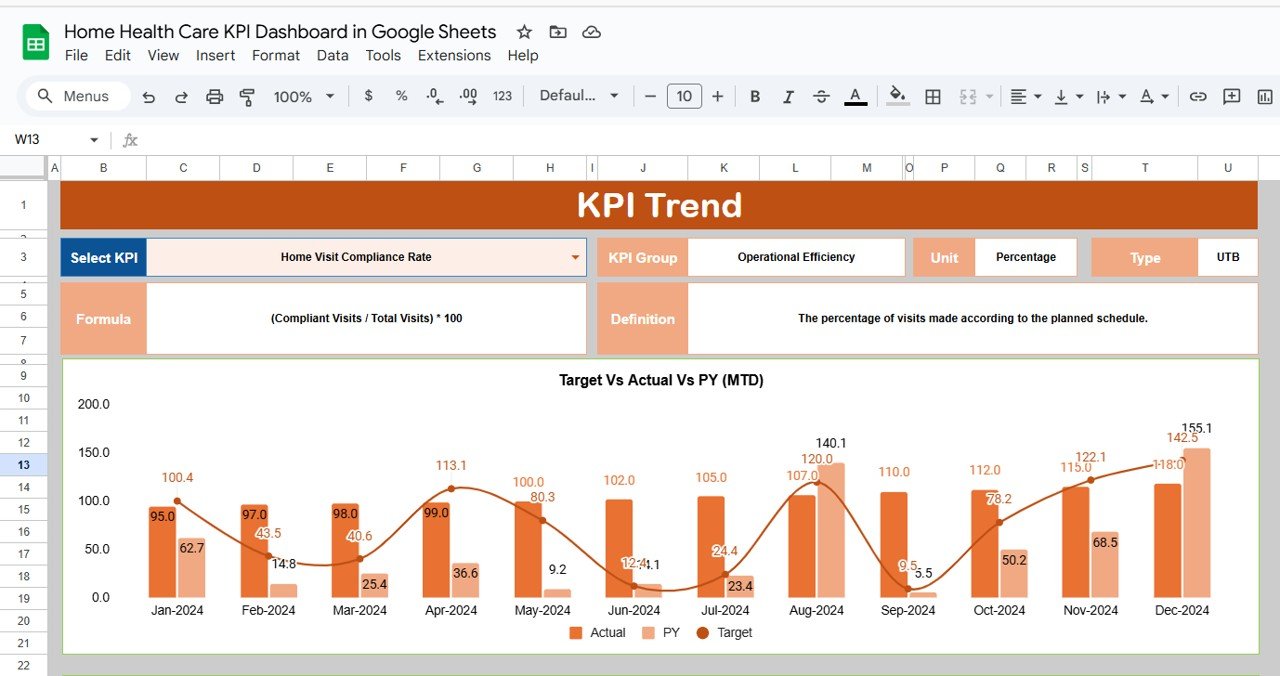Open the Select KPI dropdown arrow
Viewport: 1280px width, 676px height.
(575, 258)
